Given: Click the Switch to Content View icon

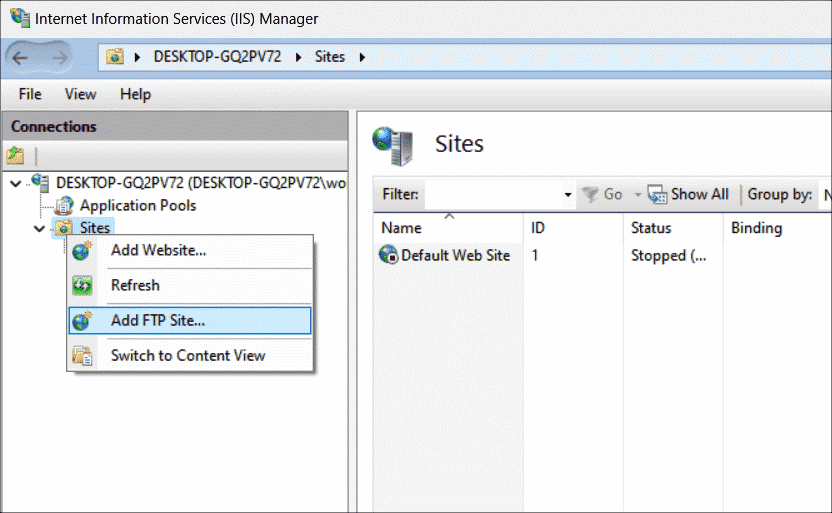Looking at the screenshot, I should click(x=82, y=355).
